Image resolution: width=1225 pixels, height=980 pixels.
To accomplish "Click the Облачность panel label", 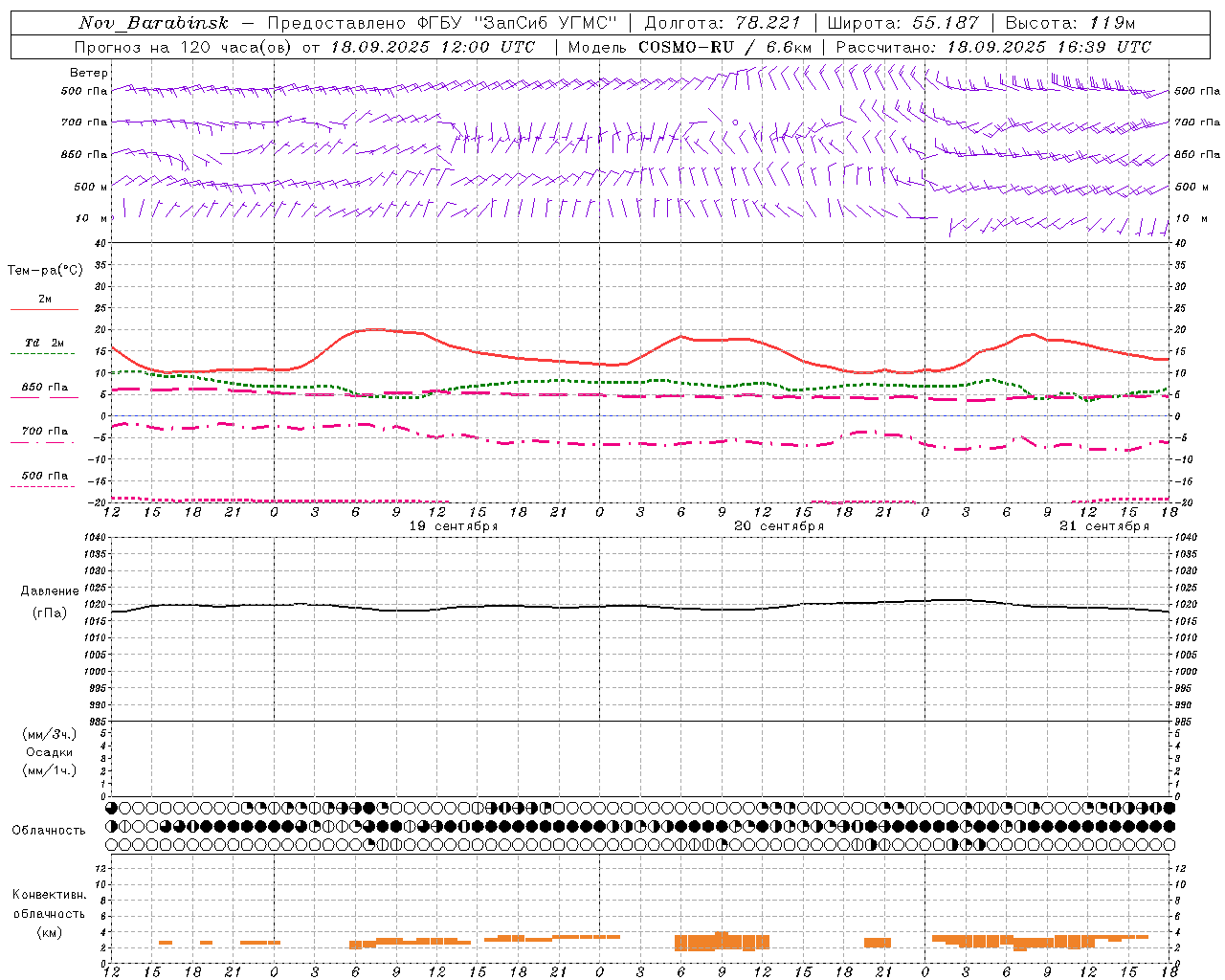I will [49, 831].
